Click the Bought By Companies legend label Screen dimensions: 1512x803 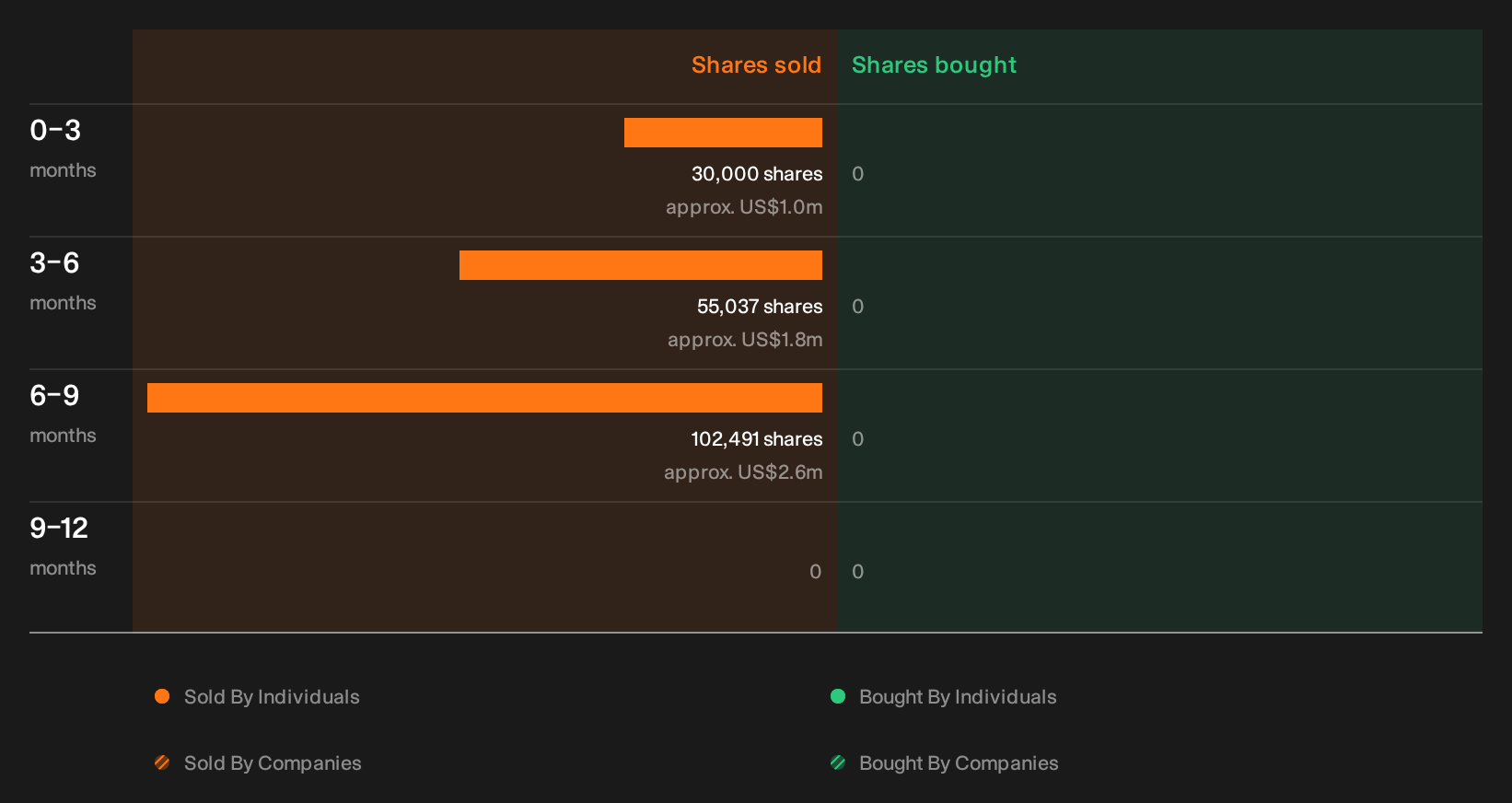tap(959, 763)
